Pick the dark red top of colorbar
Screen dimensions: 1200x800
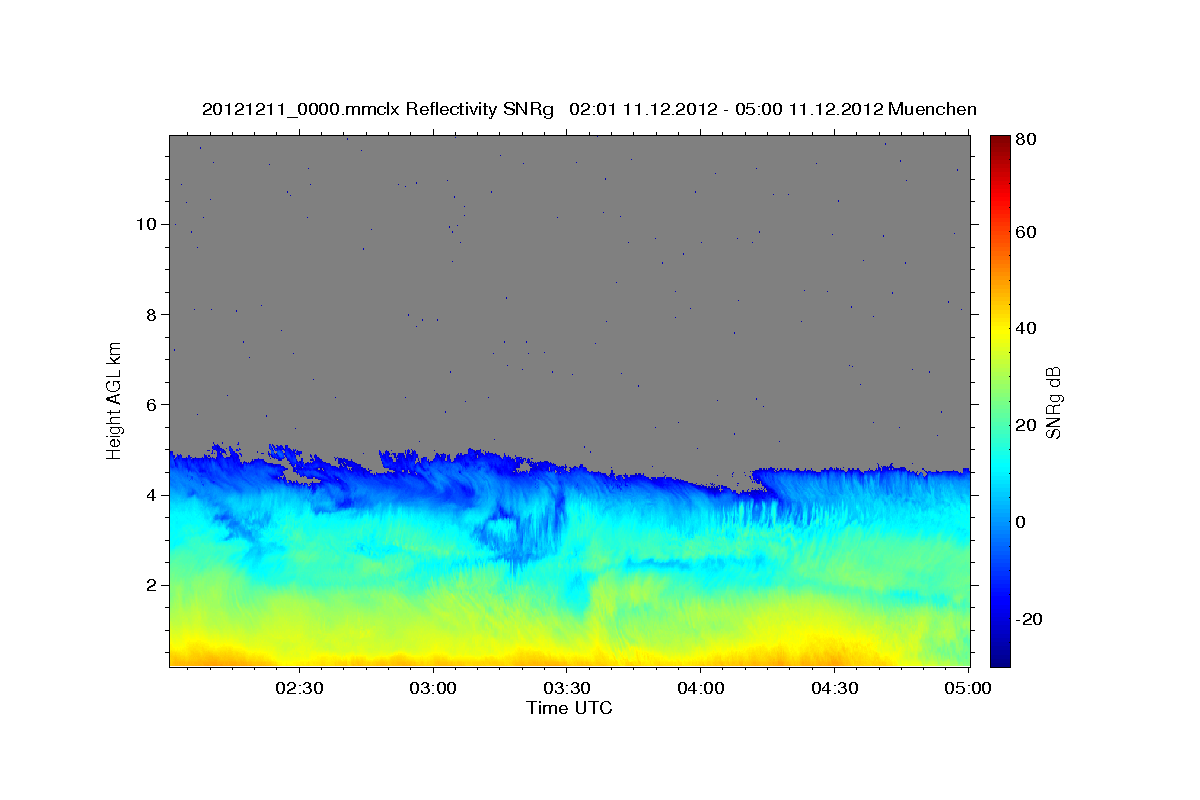(x=1000, y=143)
